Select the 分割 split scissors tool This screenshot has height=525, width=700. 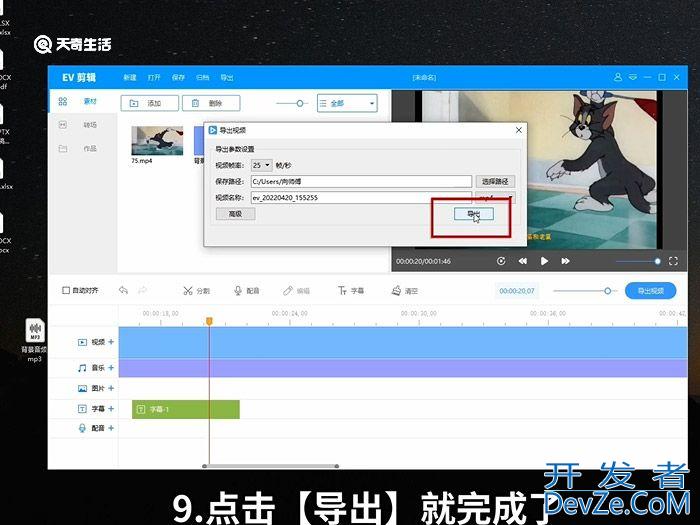click(196, 291)
